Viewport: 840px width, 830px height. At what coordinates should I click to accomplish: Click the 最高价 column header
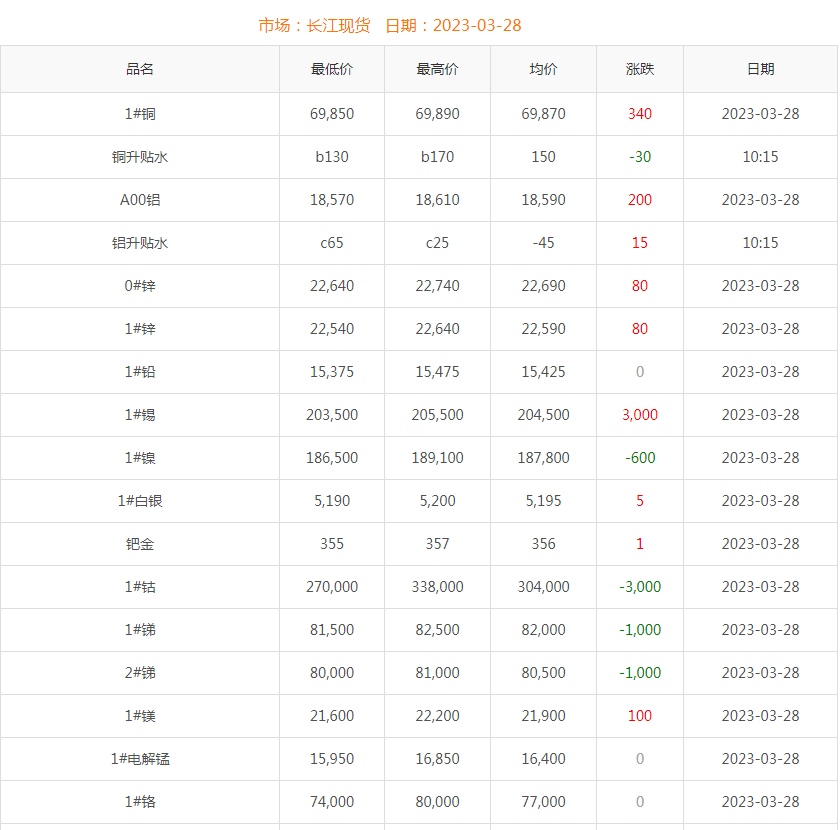click(437, 69)
